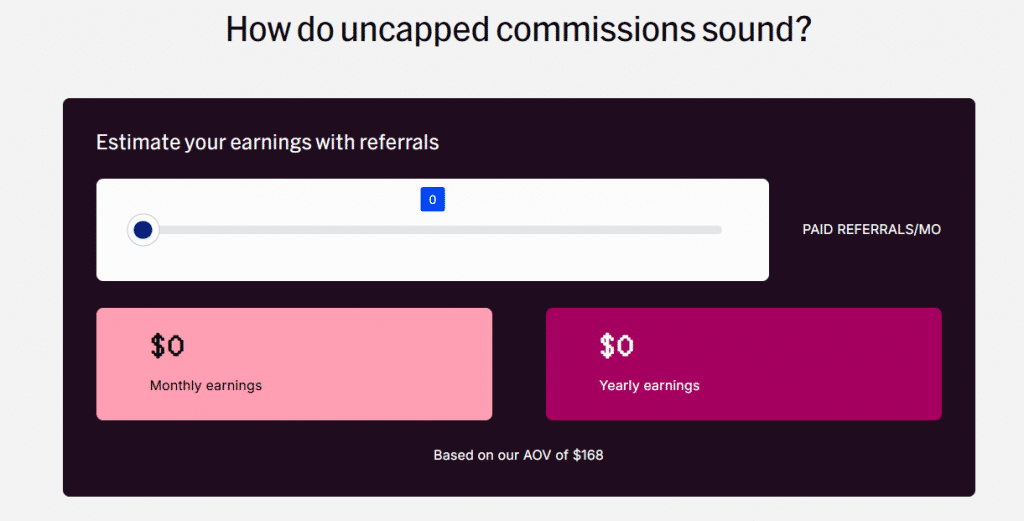Click the blue slider value badge showing 0

tap(432, 200)
